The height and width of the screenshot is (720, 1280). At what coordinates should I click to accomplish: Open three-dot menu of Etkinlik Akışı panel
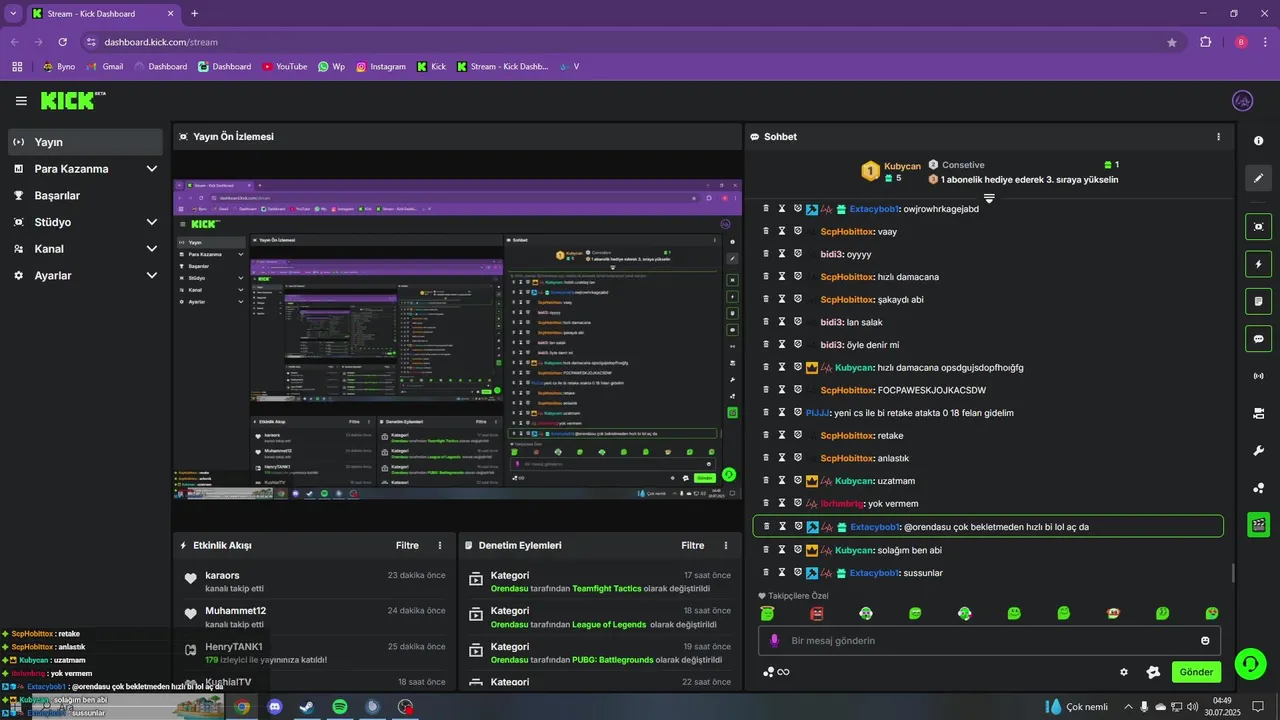tap(440, 545)
